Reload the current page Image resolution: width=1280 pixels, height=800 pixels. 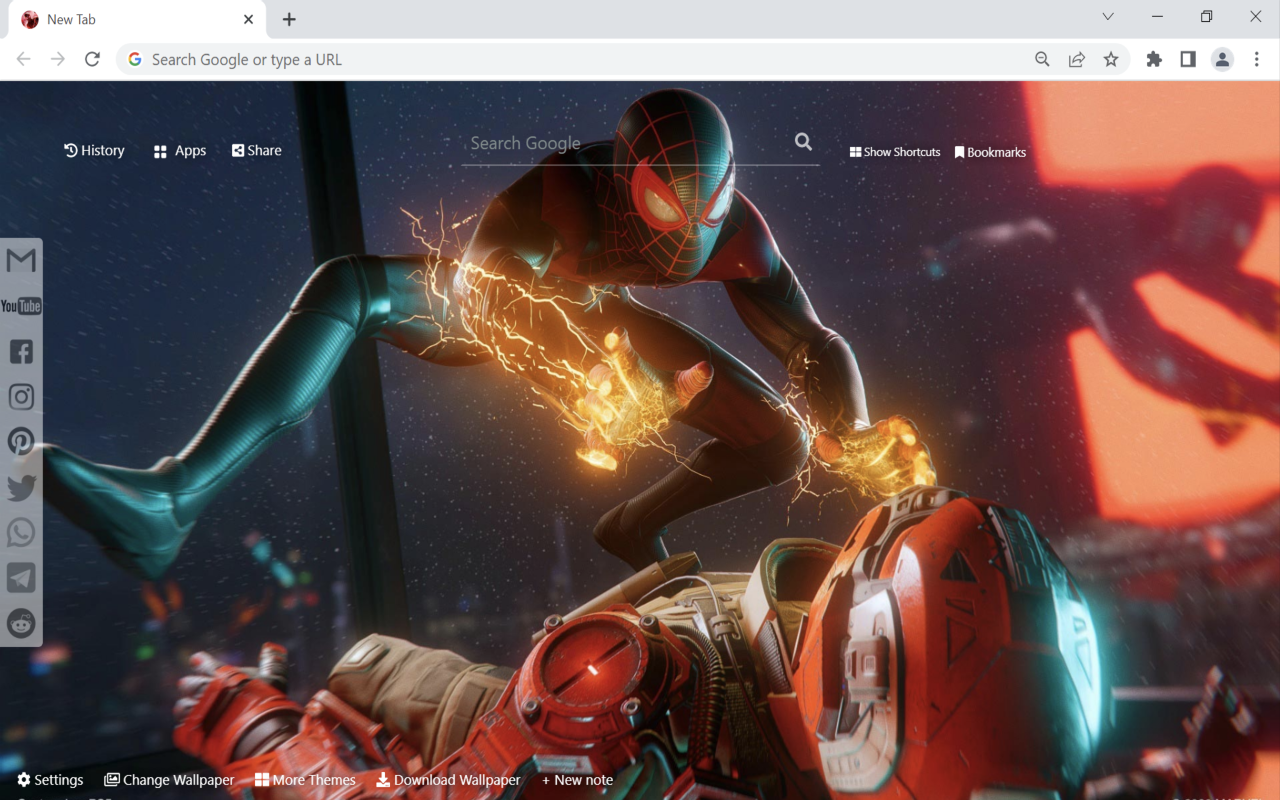(92, 59)
